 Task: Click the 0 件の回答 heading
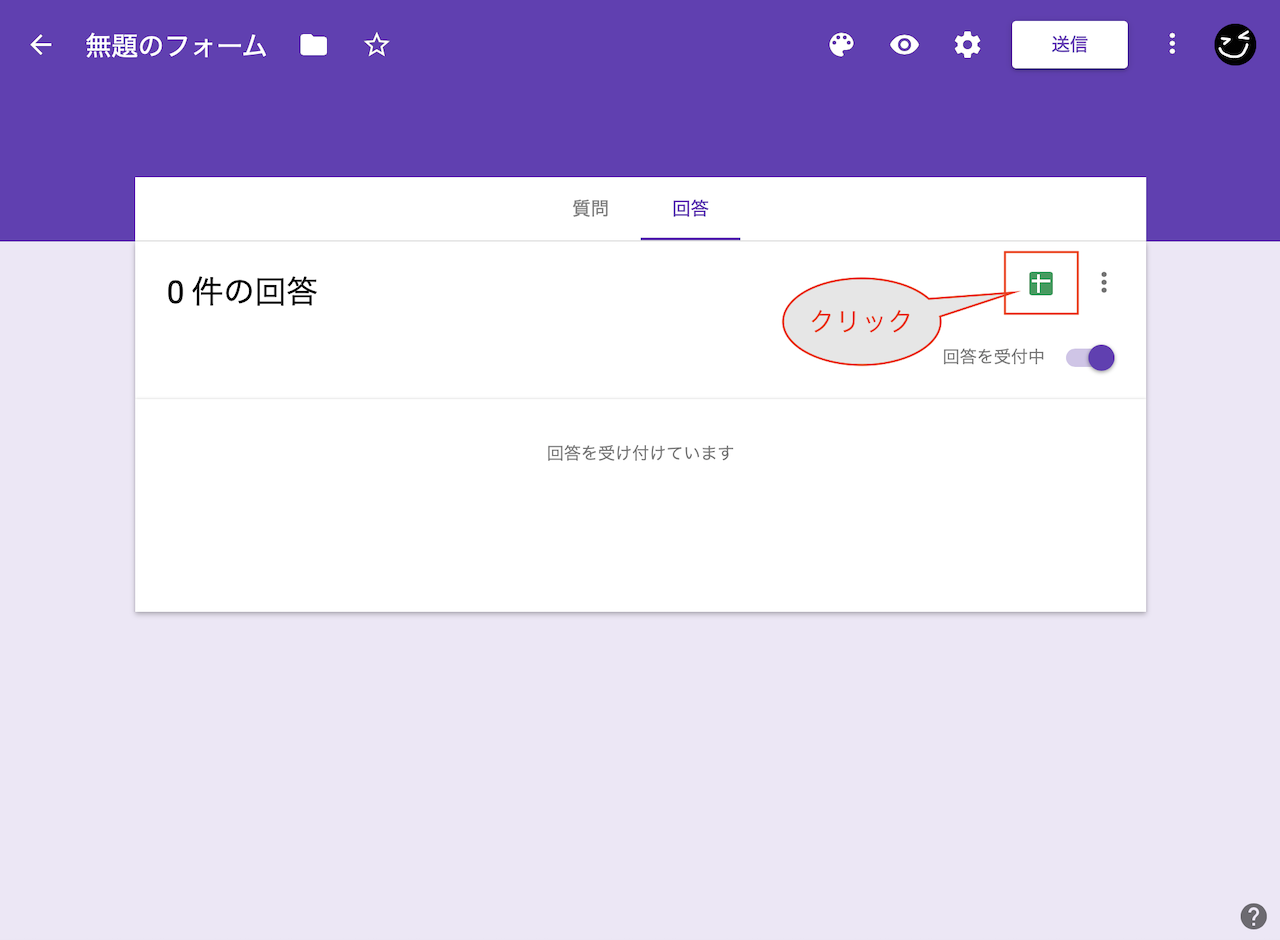(242, 292)
